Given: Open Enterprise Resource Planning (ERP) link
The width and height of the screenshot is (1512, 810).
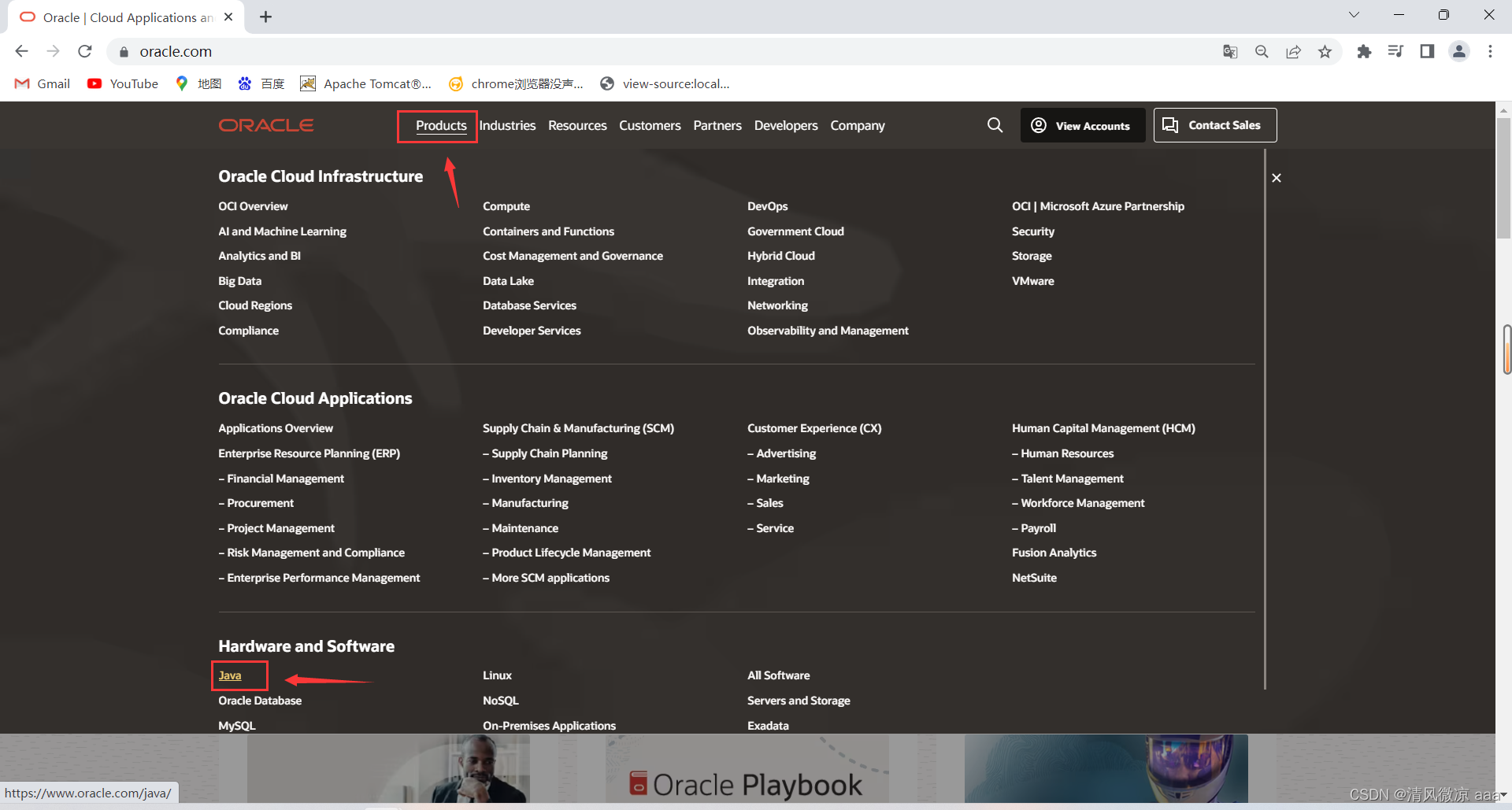Looking at the screenshot, I should coord(309,453).
